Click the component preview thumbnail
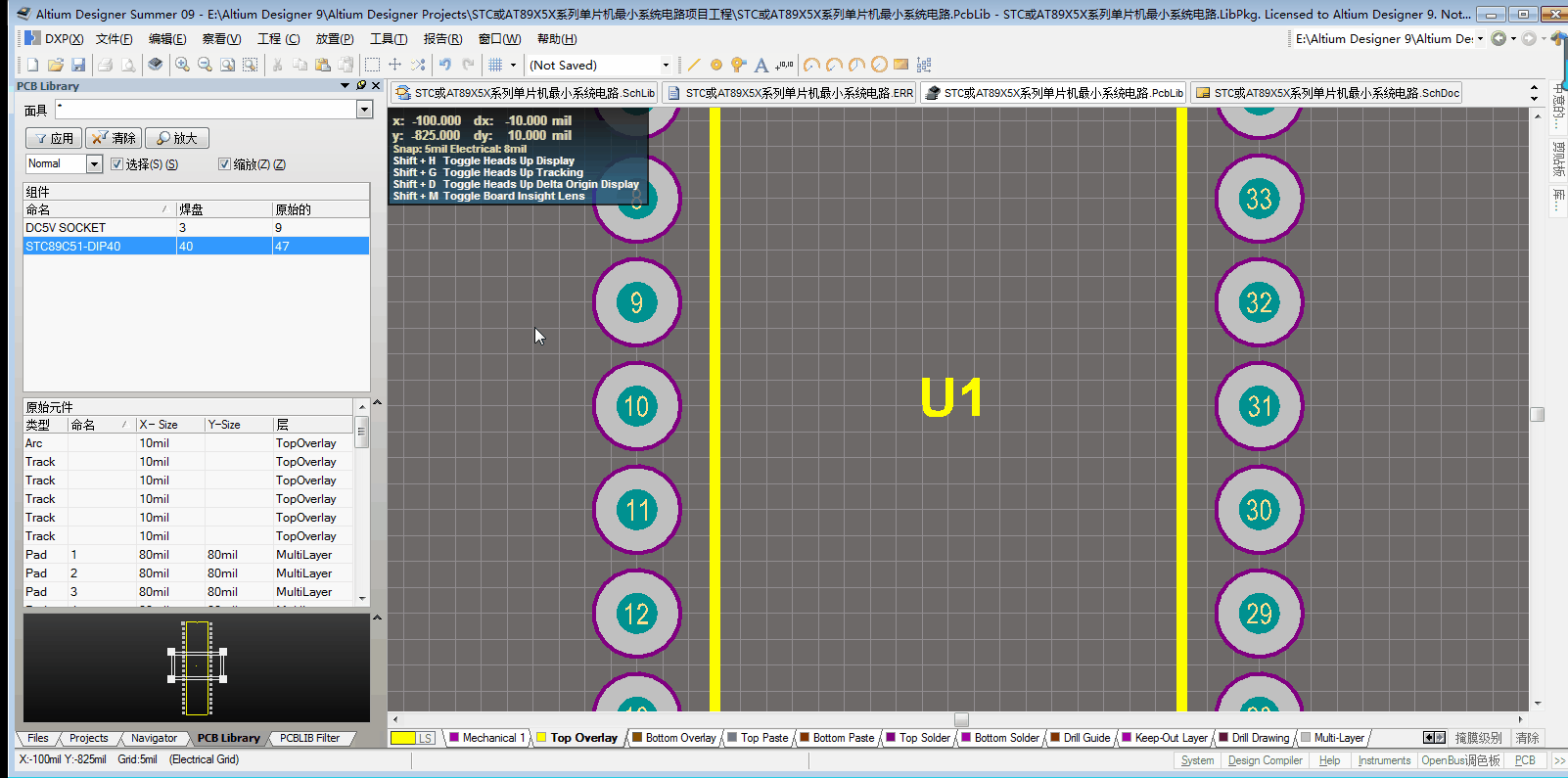The image size is (1568, 778). (x=197, y=667)
